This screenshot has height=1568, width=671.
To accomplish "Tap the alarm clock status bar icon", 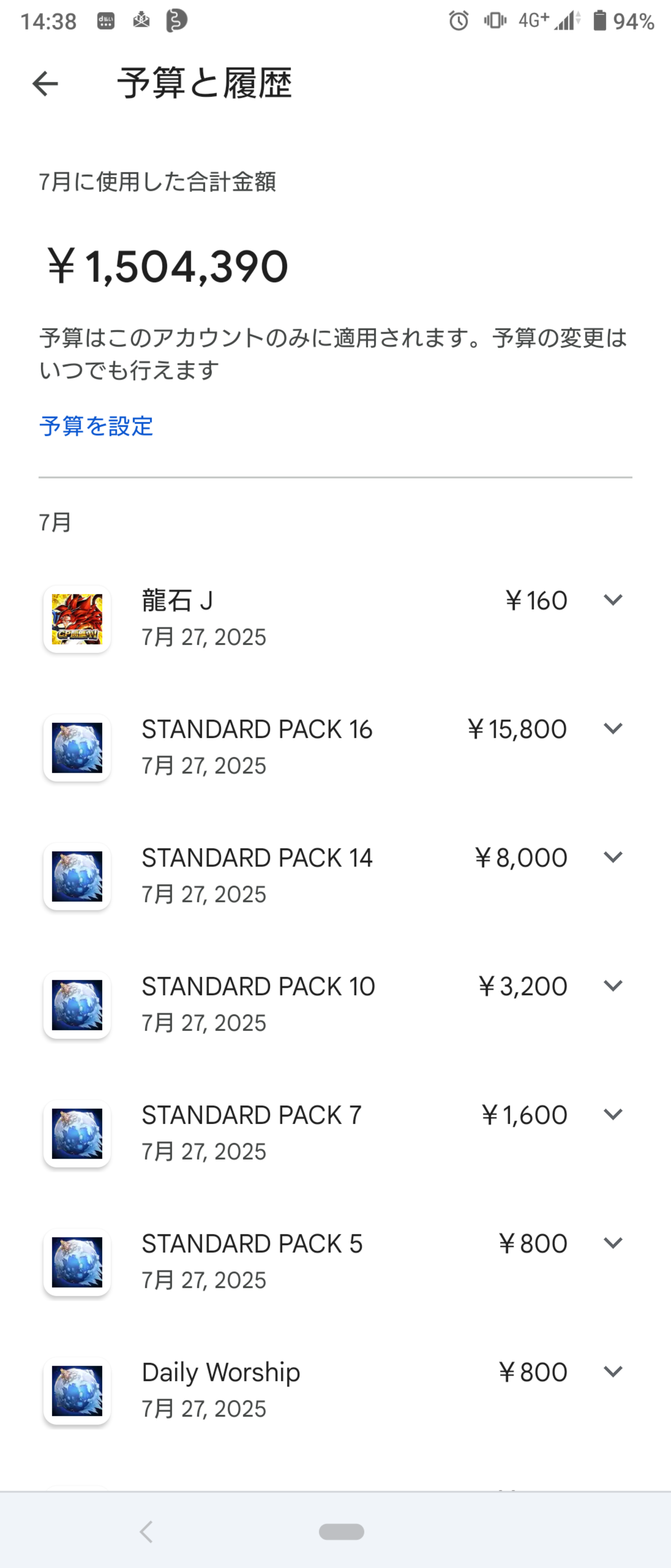I will [x=459, y=21].
